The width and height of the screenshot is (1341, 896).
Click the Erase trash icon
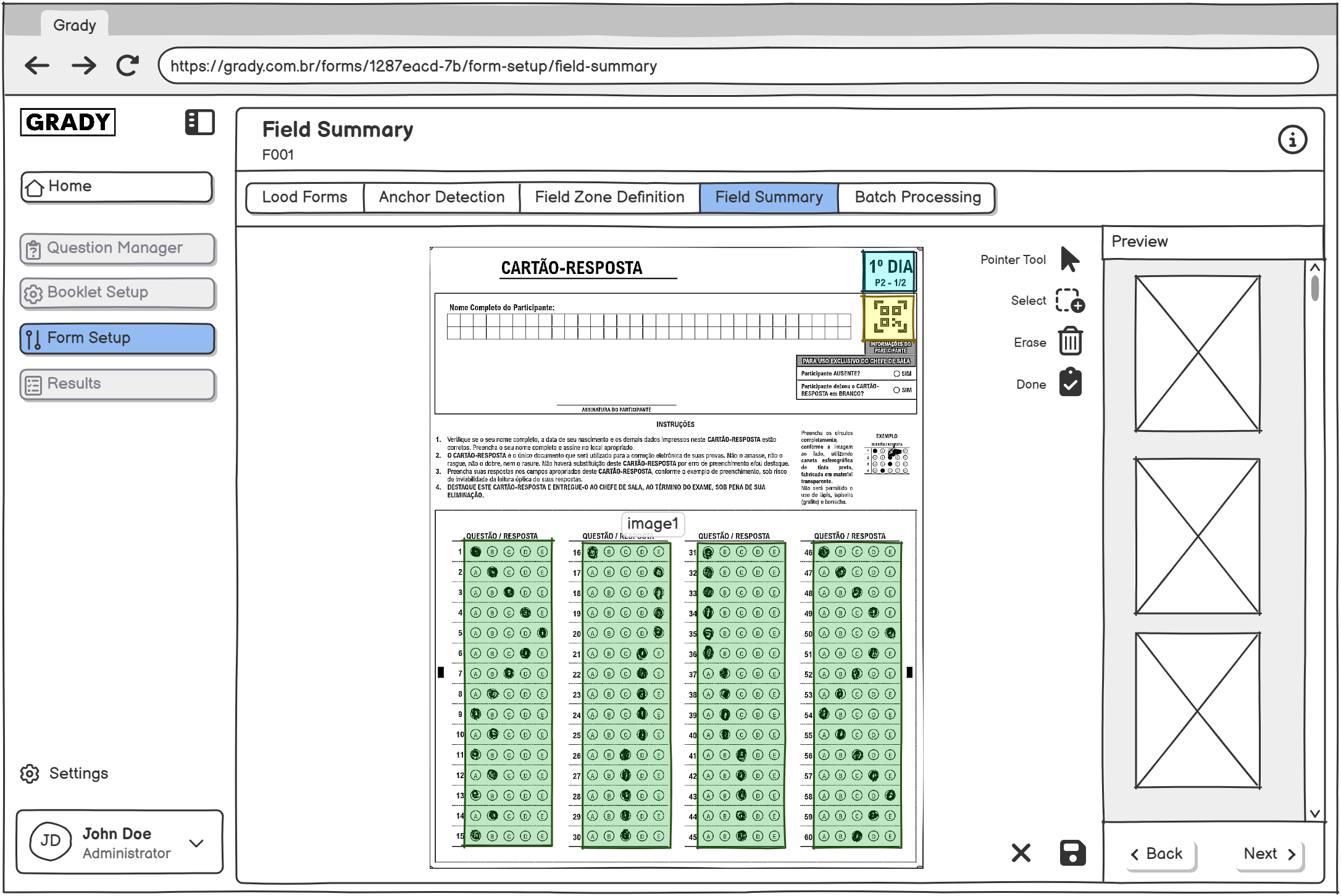[x=1069, y=341]
